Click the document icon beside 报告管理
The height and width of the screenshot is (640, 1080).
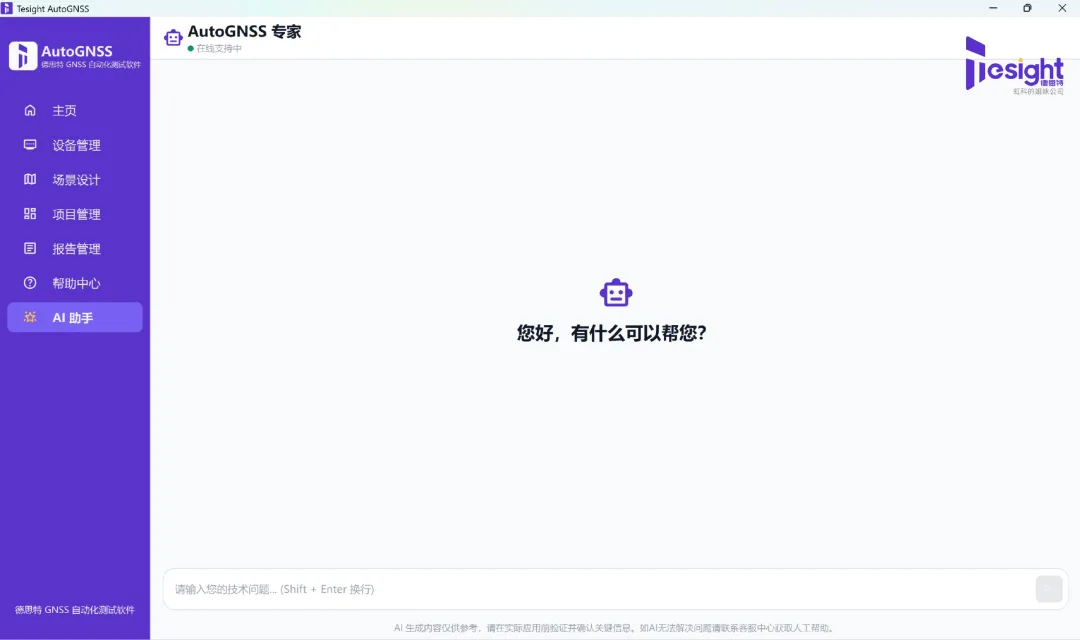click(x=30, y=248)
